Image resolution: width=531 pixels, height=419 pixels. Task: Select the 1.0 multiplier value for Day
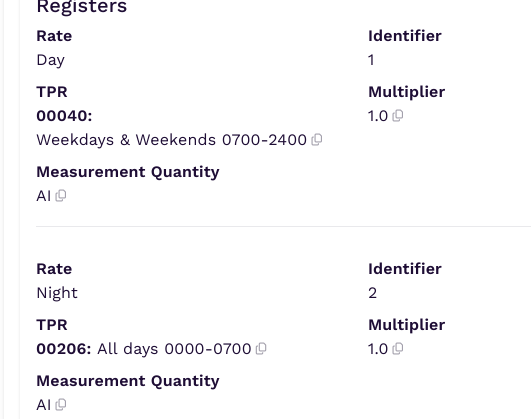378,116
